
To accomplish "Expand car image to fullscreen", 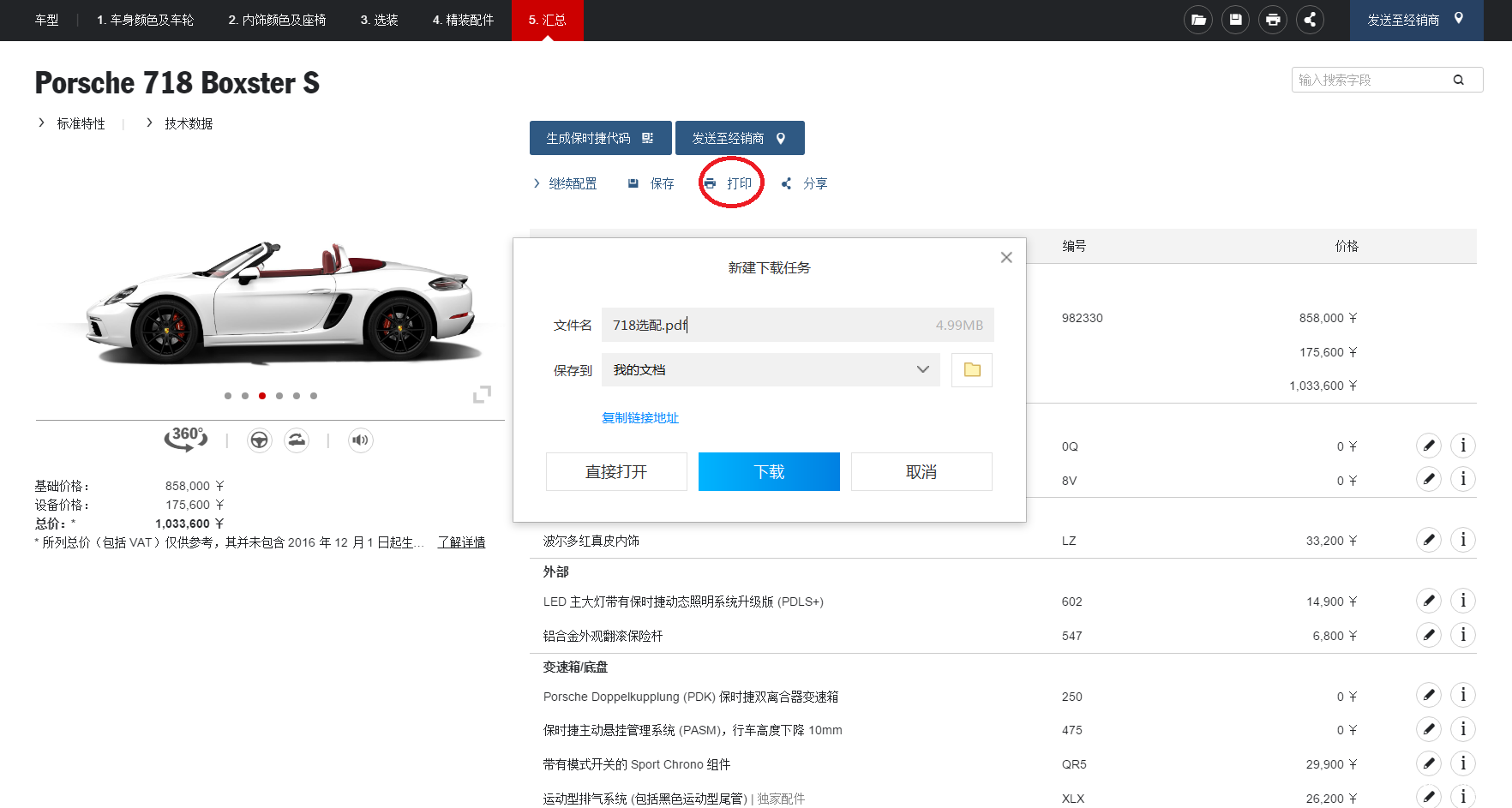I will (x=482, y=394).
